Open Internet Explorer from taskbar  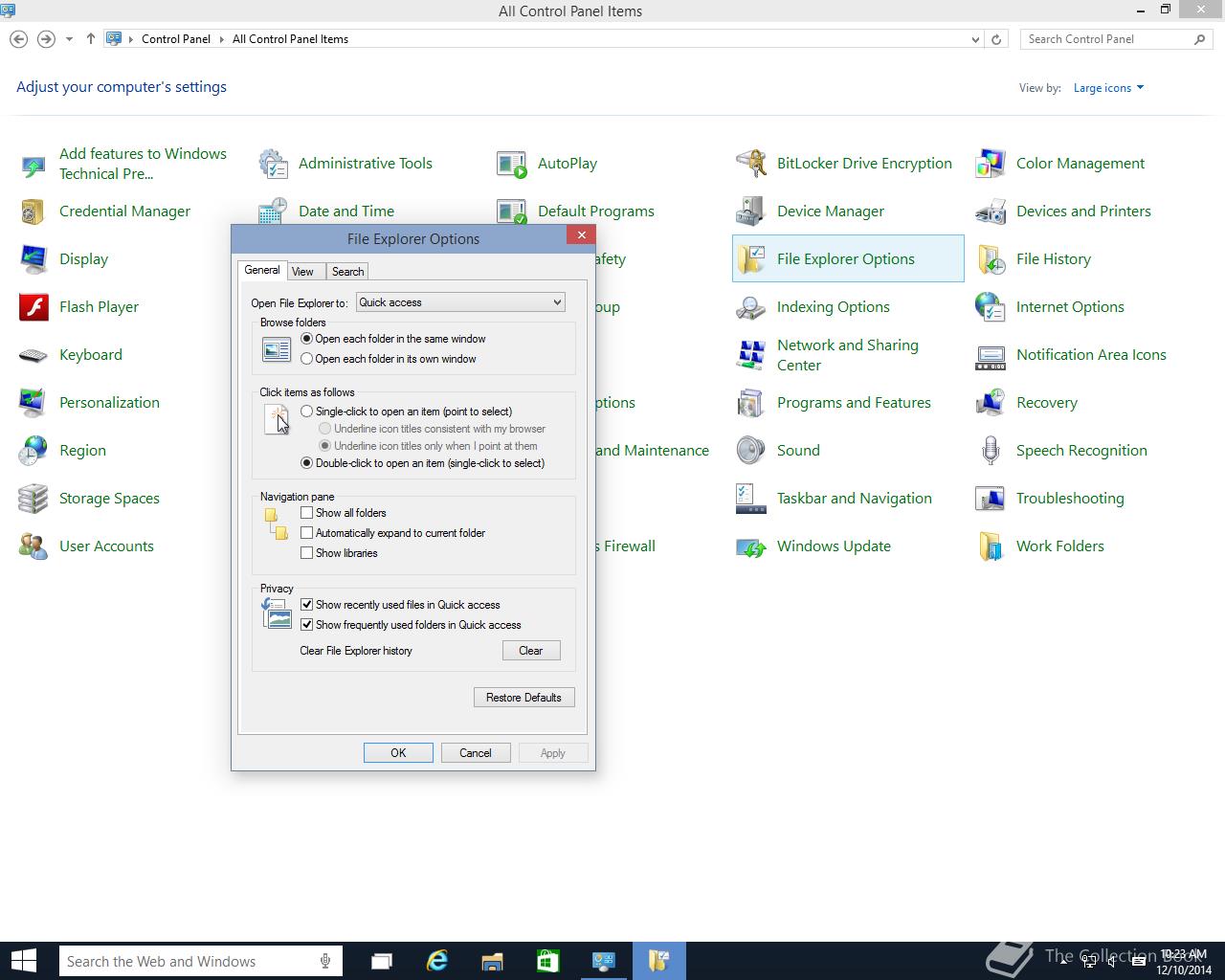point(437,961)
